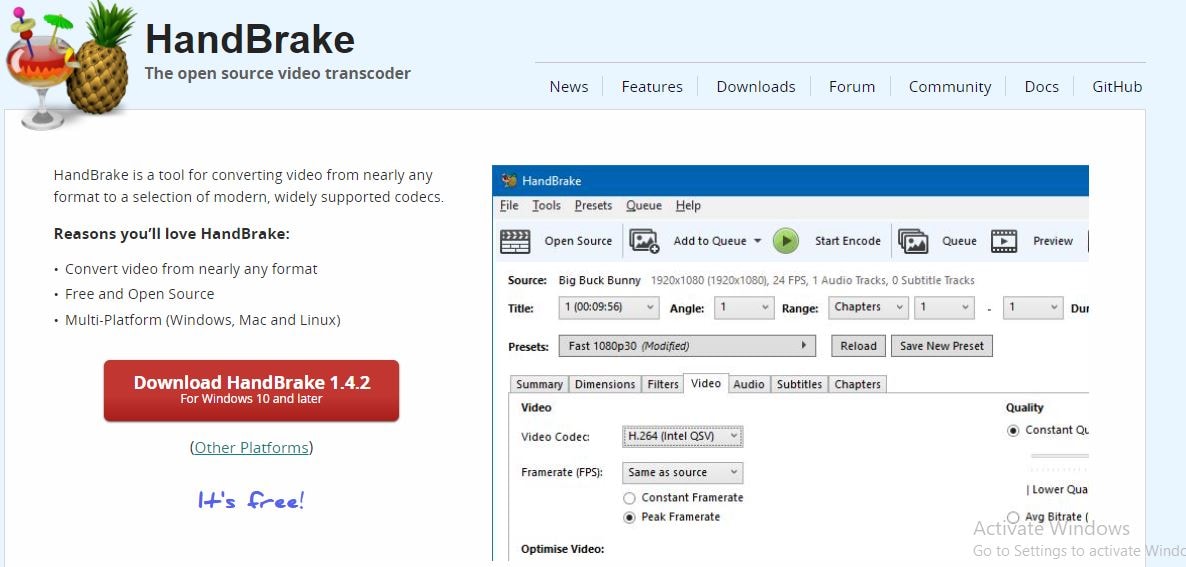This screenshot has height=567, width=1186.
Task: Select the Constant Quality radio button
Action: coord(1013,430)
